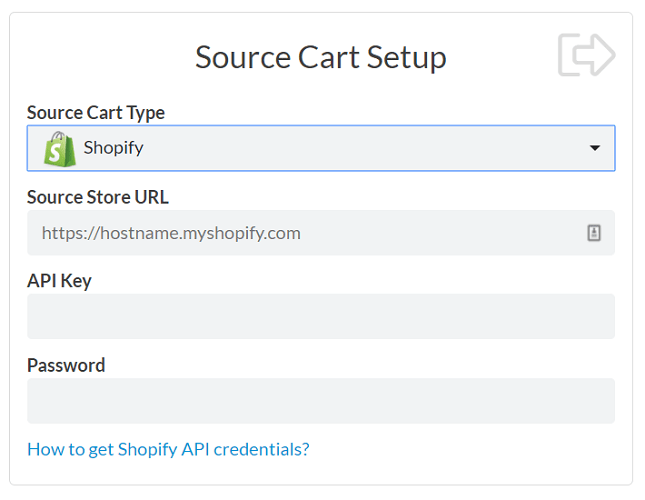Click the API Key label

coord(59,281)
